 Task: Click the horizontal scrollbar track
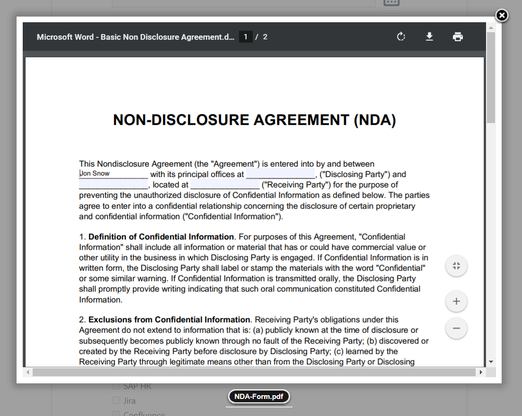click(x=254, y=372)
